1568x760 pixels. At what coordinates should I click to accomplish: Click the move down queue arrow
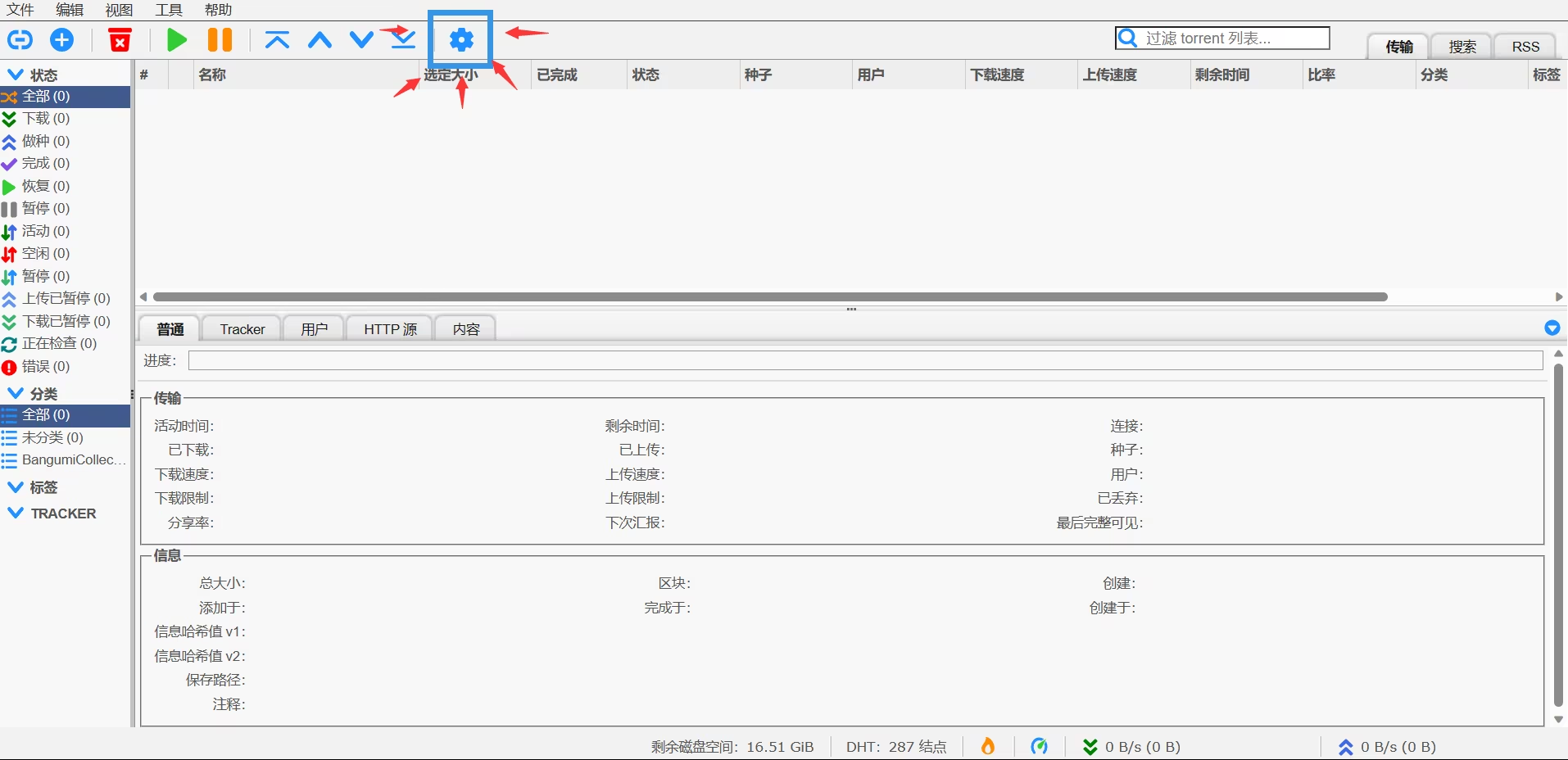361,39
